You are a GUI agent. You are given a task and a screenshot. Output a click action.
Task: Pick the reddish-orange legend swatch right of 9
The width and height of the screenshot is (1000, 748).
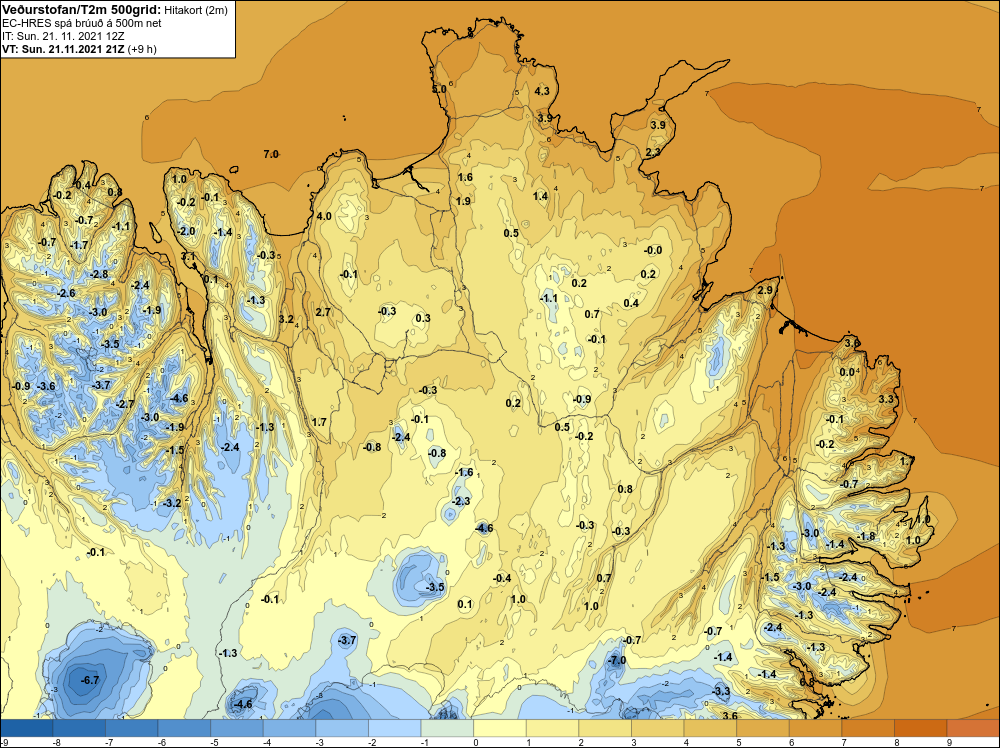pyautogui.click(x=973, y=728)
